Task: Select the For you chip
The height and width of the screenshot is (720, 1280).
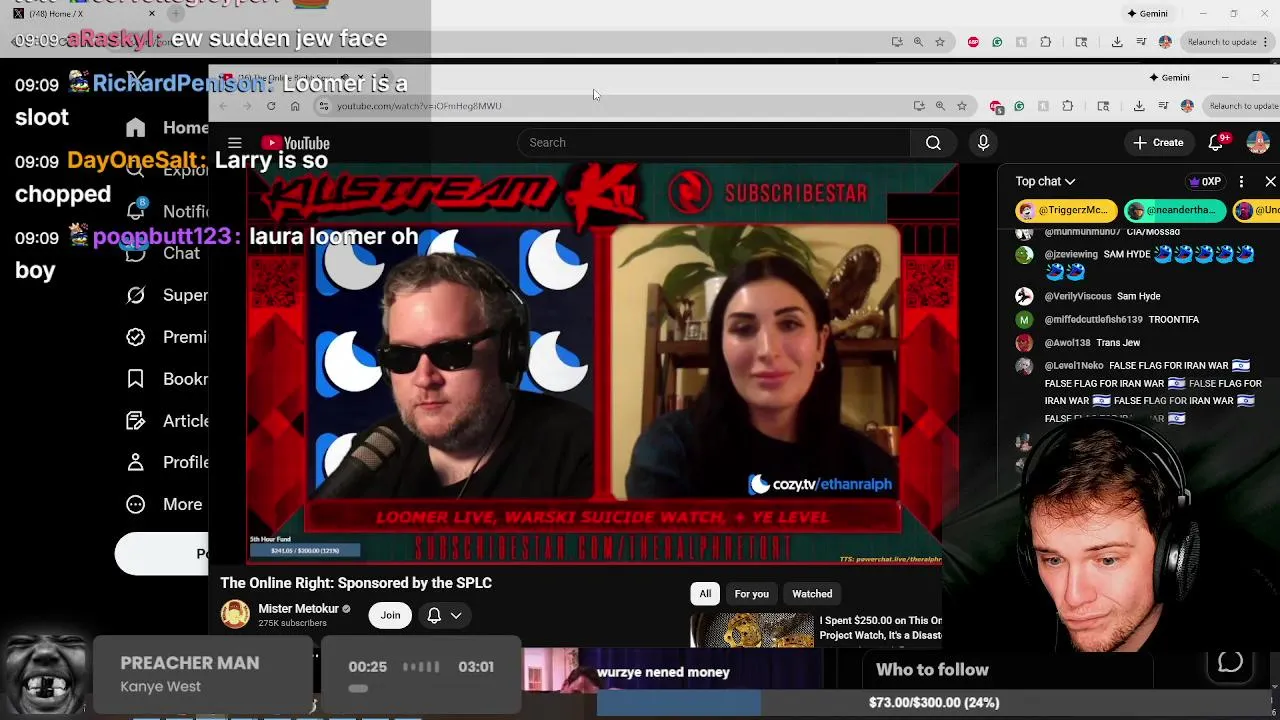Action: coord(751,594)
